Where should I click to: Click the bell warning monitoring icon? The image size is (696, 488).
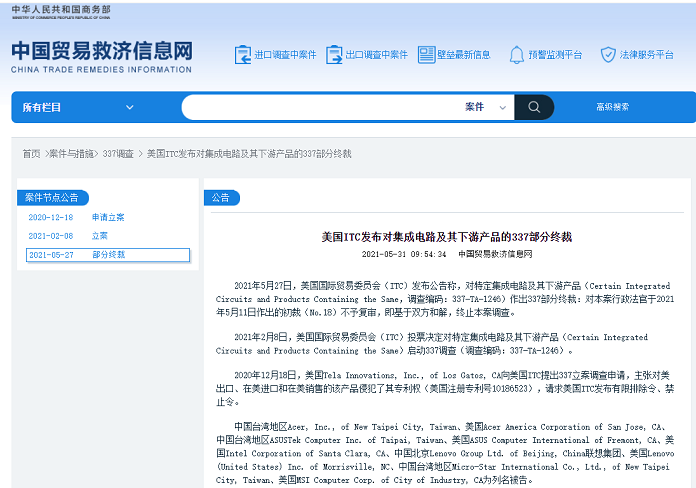point(517,55)
